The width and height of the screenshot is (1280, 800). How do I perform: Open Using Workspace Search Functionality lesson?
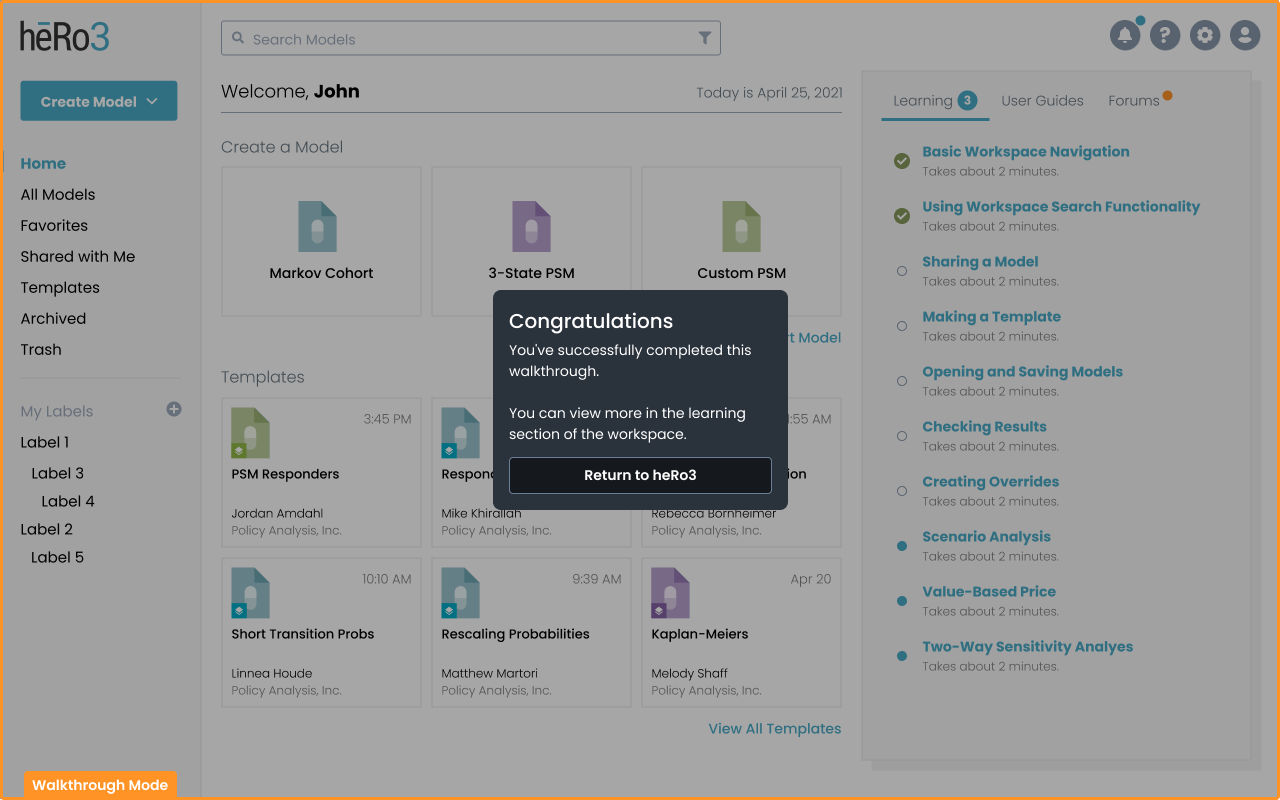1061,207
